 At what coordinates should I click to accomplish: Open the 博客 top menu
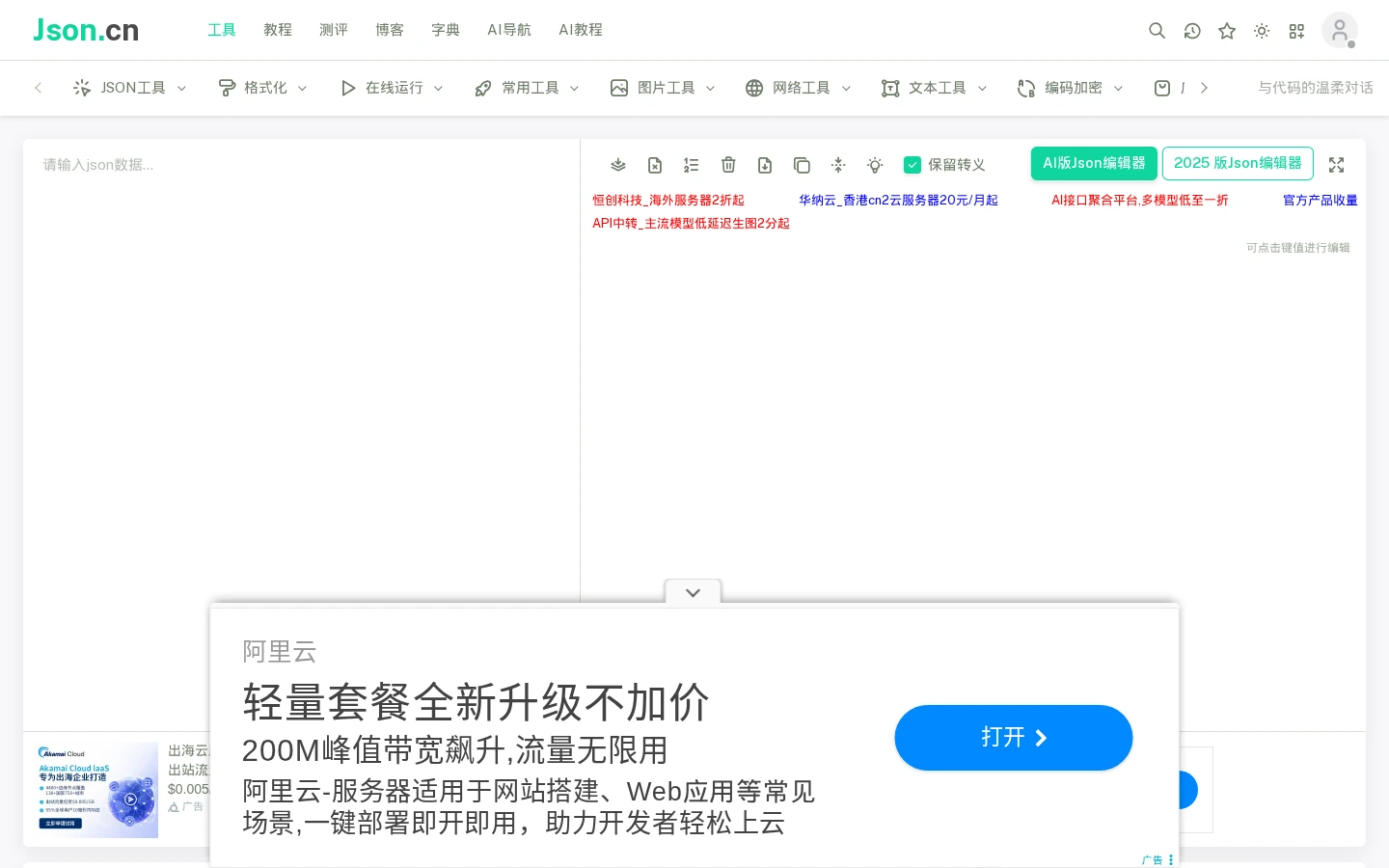coord(390,30)
